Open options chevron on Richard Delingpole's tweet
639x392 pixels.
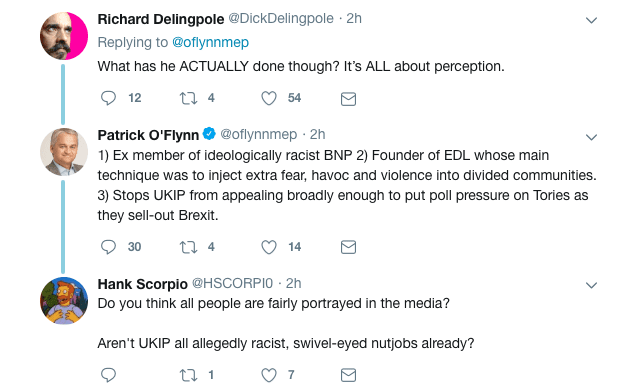(591, 20)
